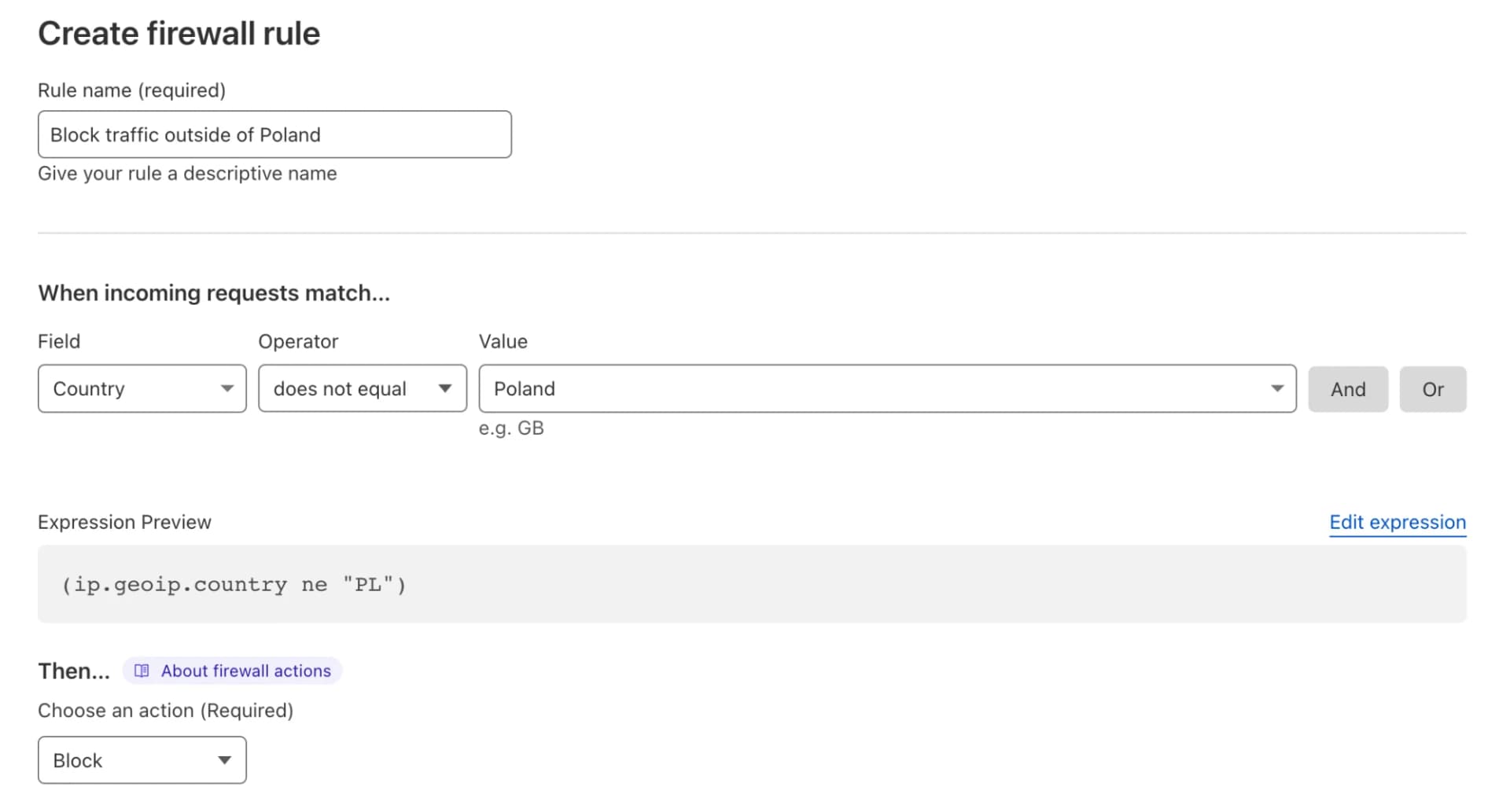Expand the "does not equal" operator dropdown
Screen dimensions: 1510x812
[x=363, y=388]
